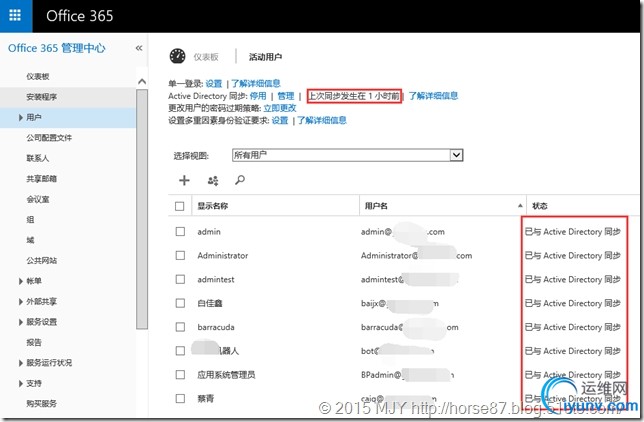
Task: Click the 显示名称 column header
Action: click(213, 206)
